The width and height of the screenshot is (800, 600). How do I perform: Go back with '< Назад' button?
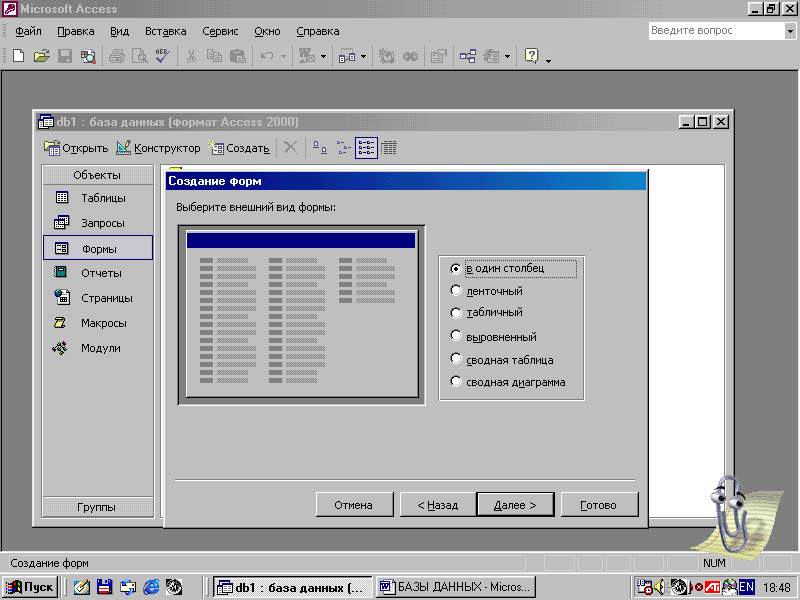(x=438, y=505)
